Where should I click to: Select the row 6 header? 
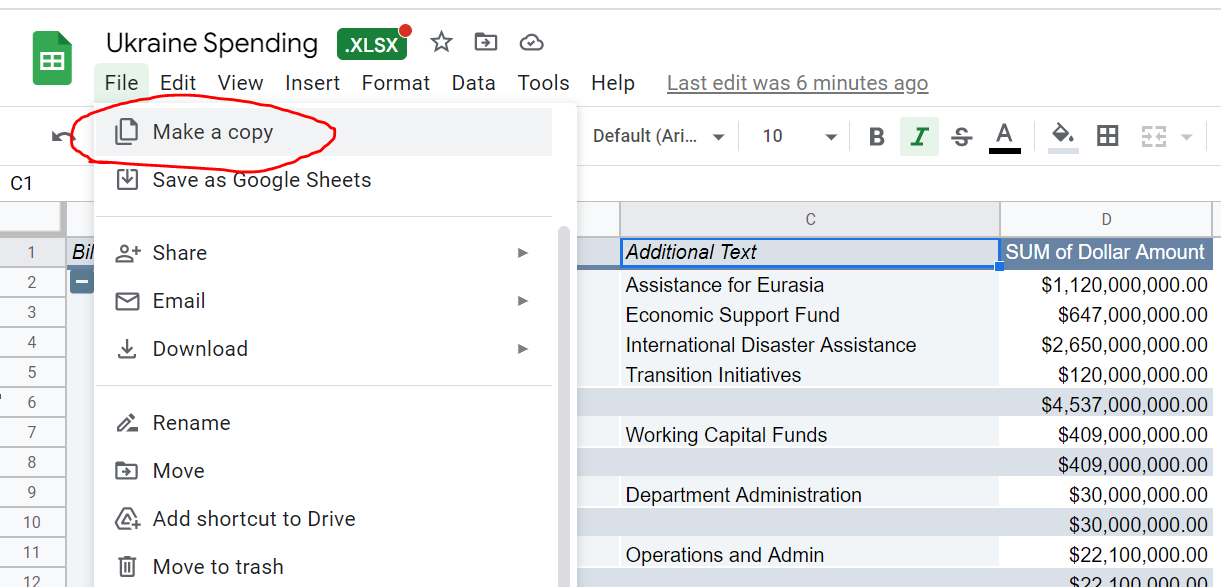click(x=32, y=401)
